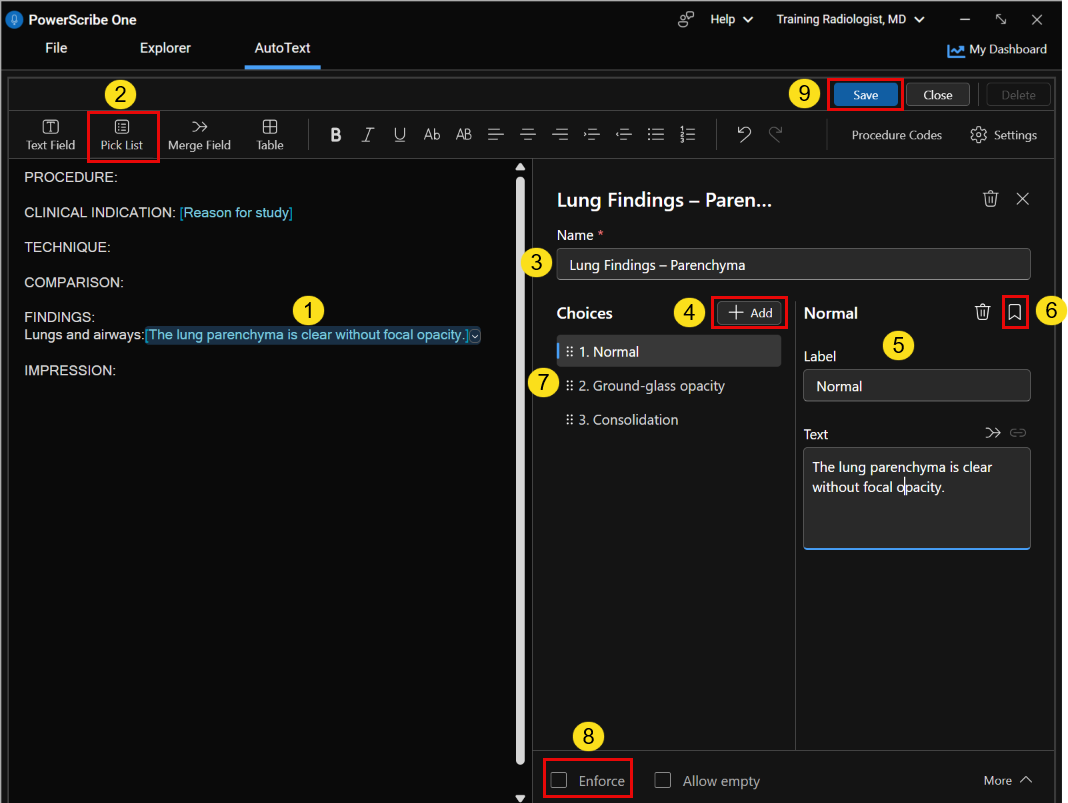The image size is (1068, 803).
Task: Apply all-caps AB formatting
Action: pyautogui.click(x=464, y=135)
